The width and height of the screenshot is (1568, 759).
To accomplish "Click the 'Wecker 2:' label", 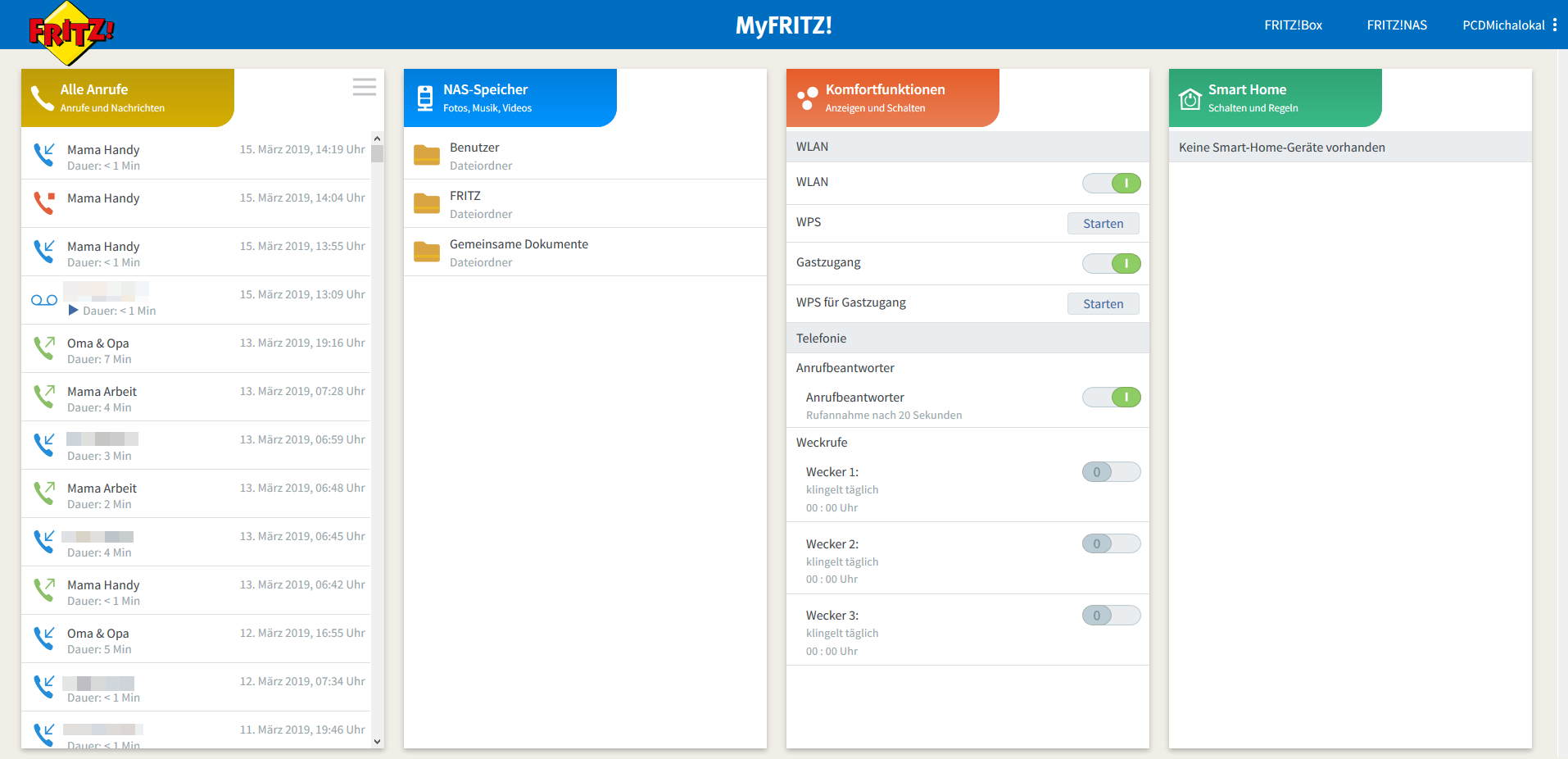I will (x=832, y=544).
